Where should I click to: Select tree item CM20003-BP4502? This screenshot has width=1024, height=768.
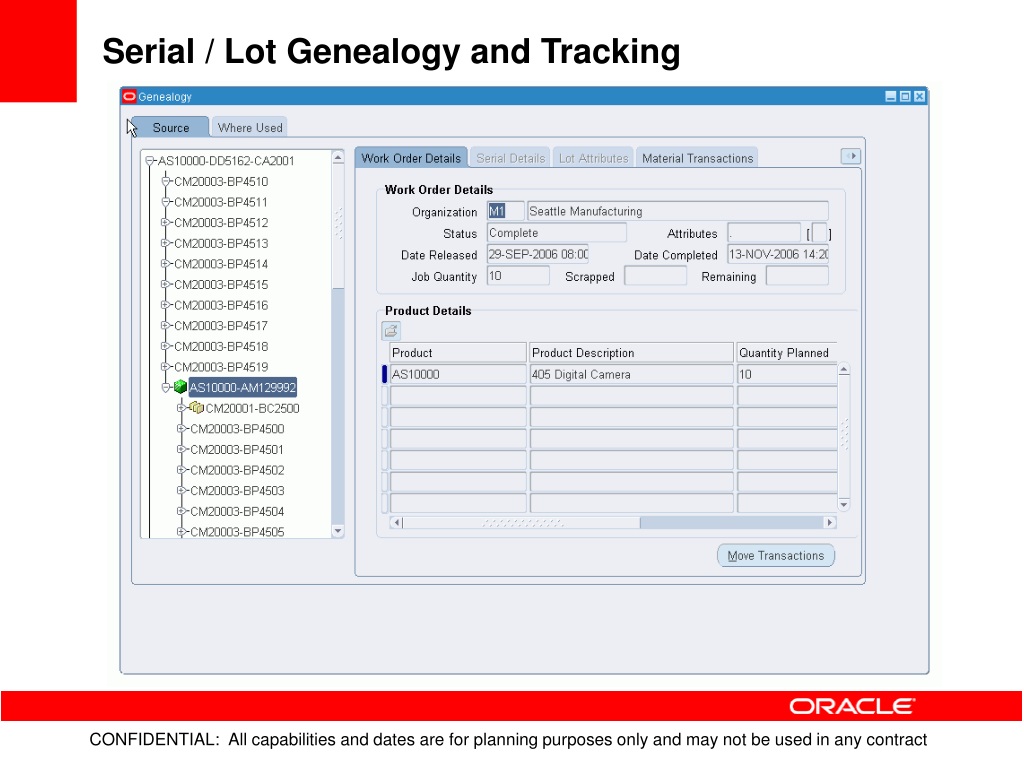click(236, 470)
